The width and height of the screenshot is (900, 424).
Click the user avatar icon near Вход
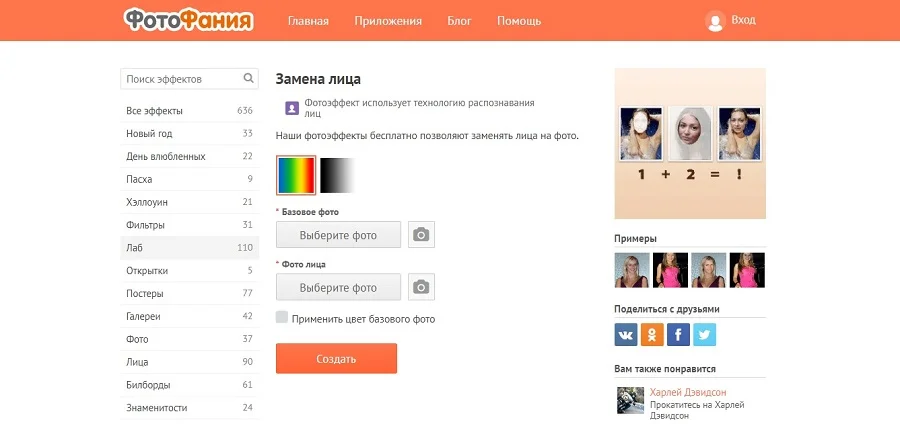pyautogui.click(x=715, y=21)
